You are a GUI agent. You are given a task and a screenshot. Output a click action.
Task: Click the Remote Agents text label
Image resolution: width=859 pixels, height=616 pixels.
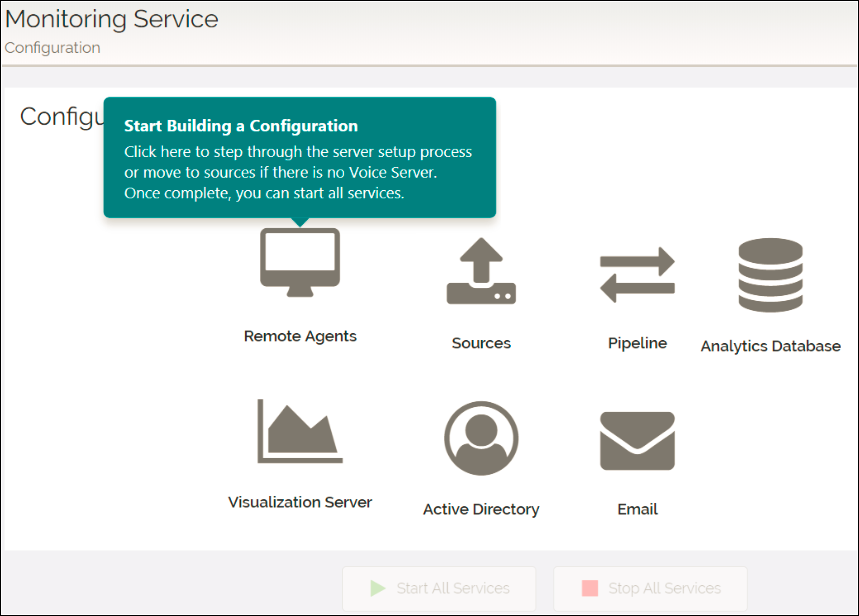(300, 336)
